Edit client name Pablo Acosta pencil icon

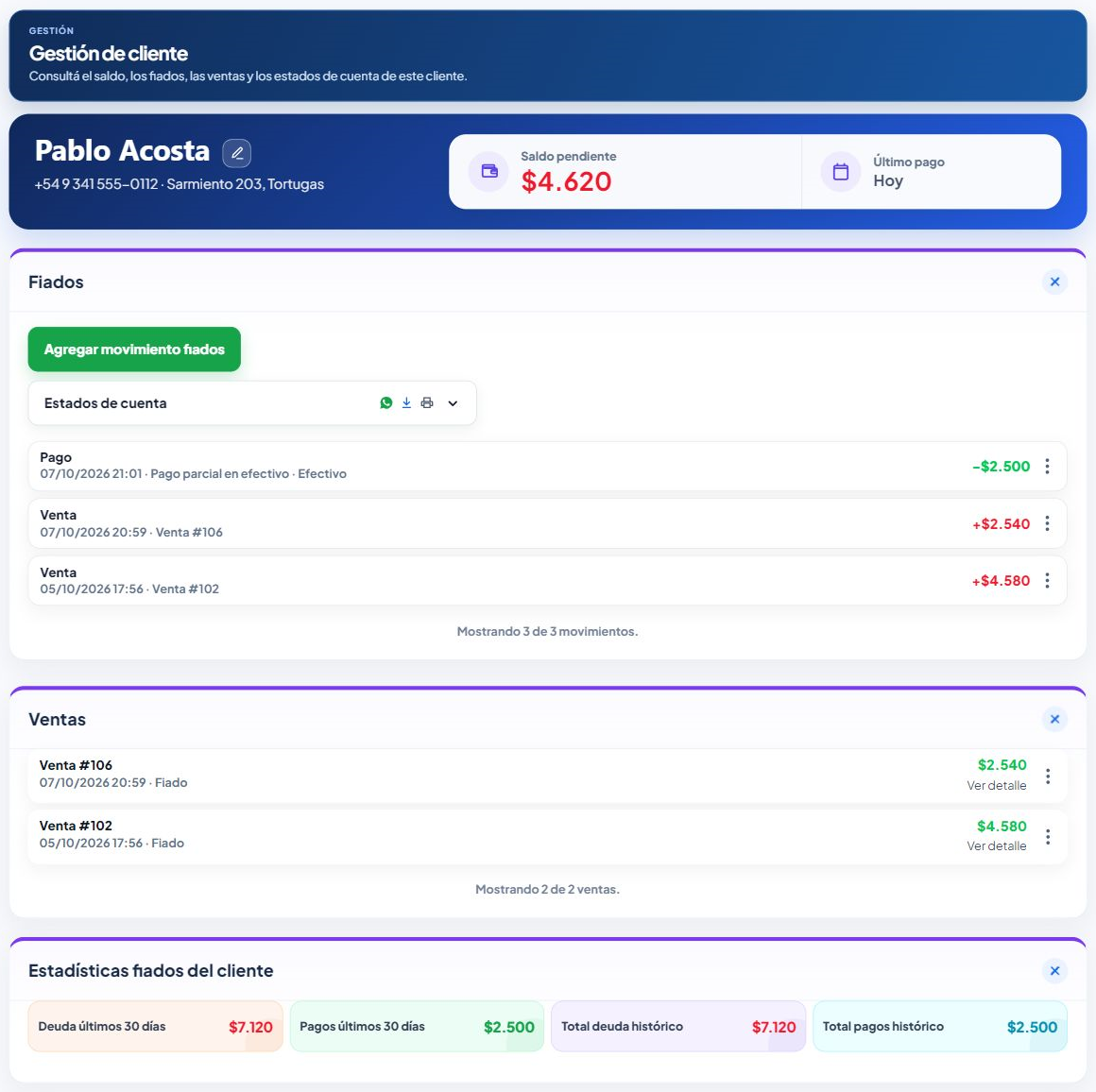pyautogui.click(x=237, y=153)
